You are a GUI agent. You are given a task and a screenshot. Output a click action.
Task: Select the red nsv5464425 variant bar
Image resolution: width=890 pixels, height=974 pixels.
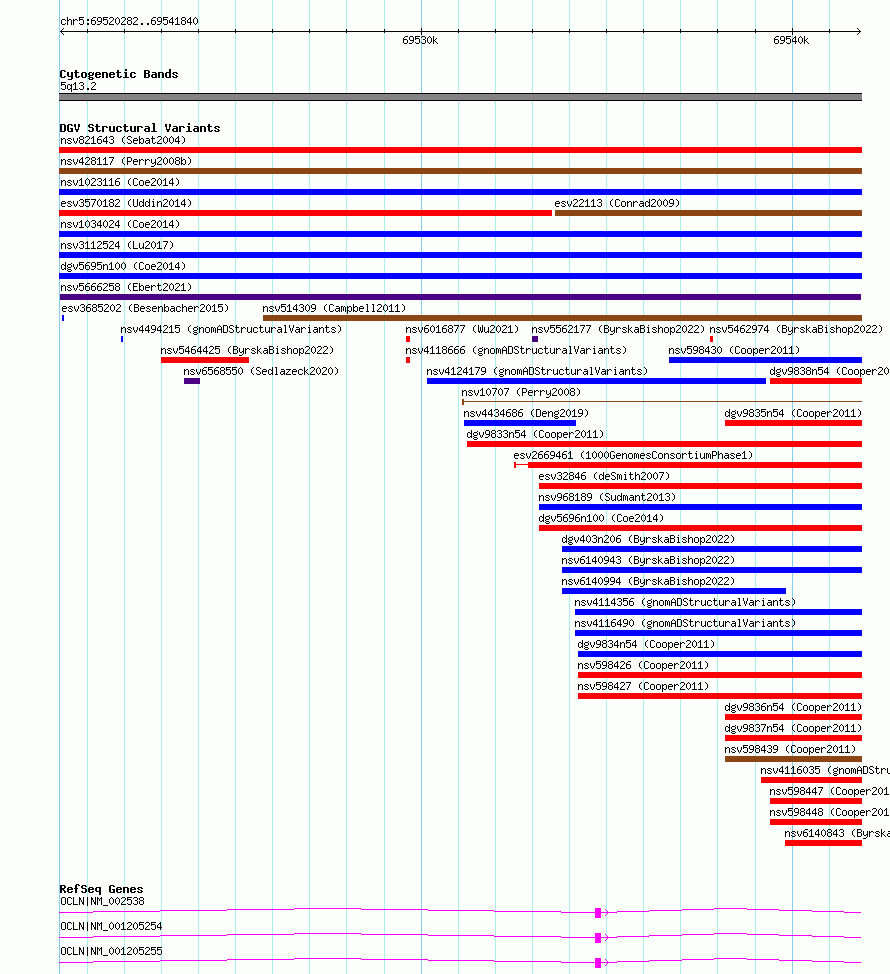coord(205,360)
